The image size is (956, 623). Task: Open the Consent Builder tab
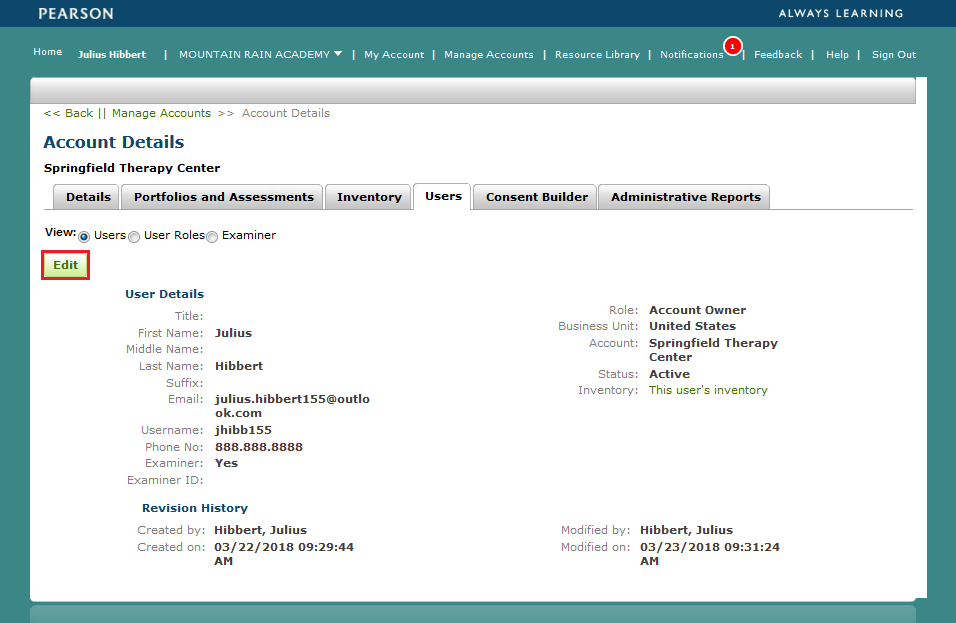point(534,197)
